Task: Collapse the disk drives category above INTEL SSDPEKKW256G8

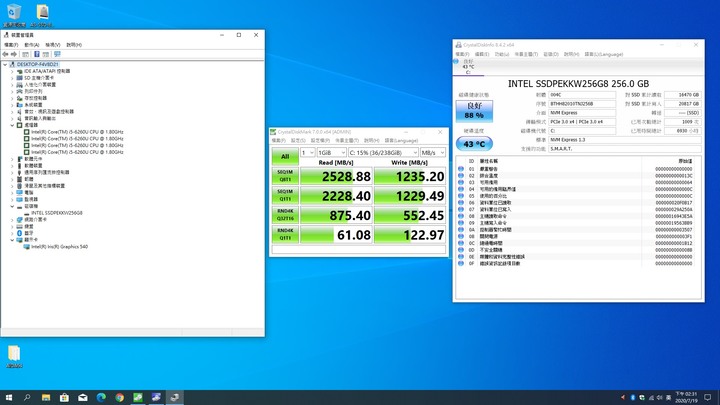Action: (12, 206)
